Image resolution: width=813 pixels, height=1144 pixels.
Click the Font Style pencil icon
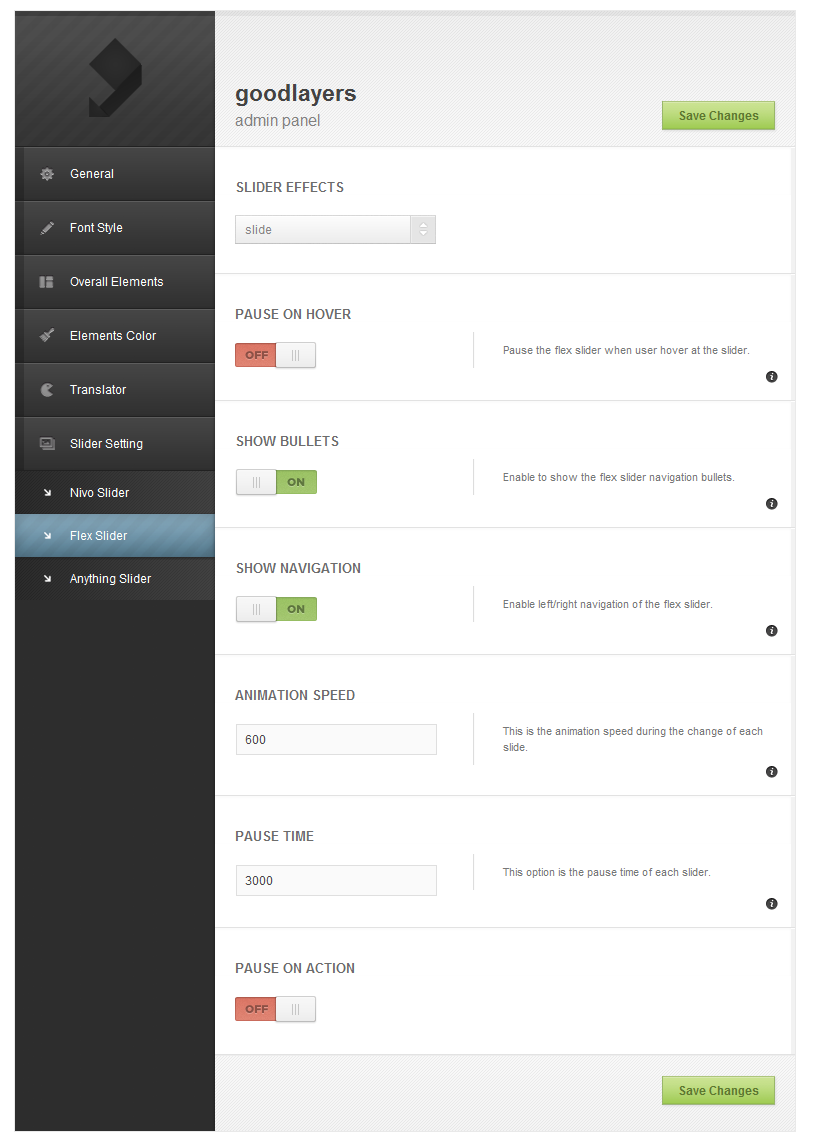(47, 228)
